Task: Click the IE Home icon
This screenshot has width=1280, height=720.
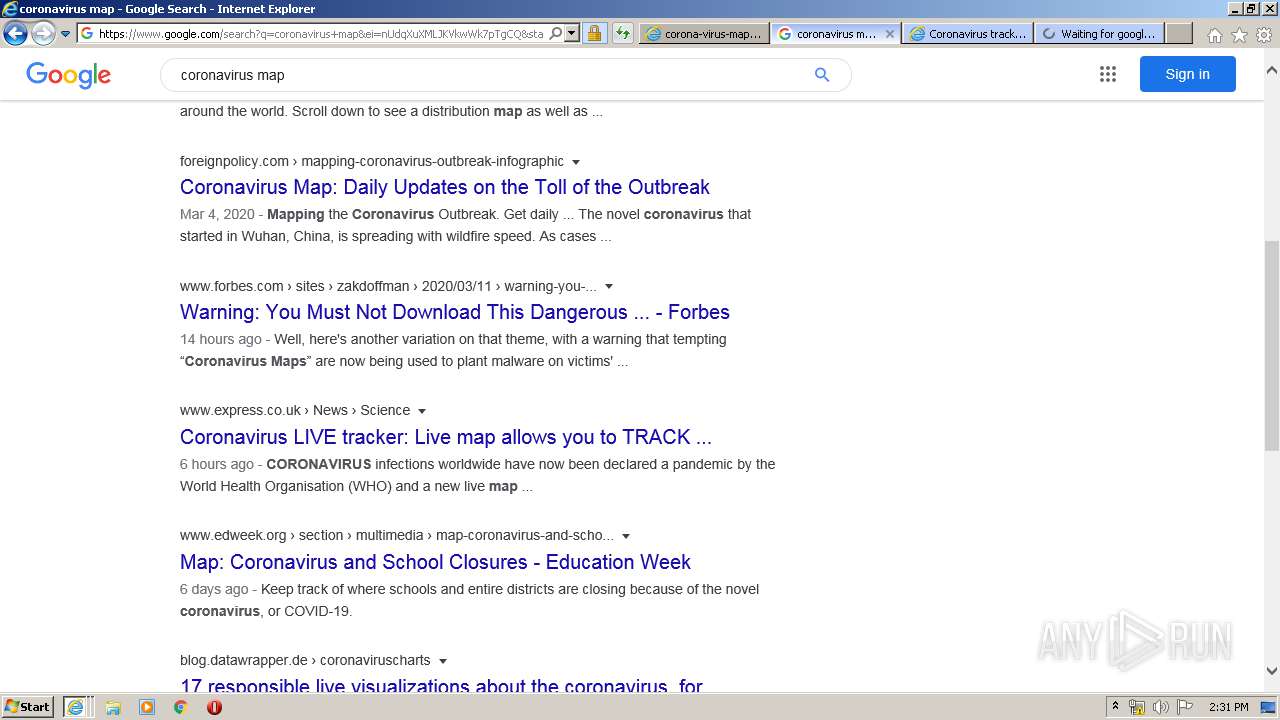Action: (1214, 35)
